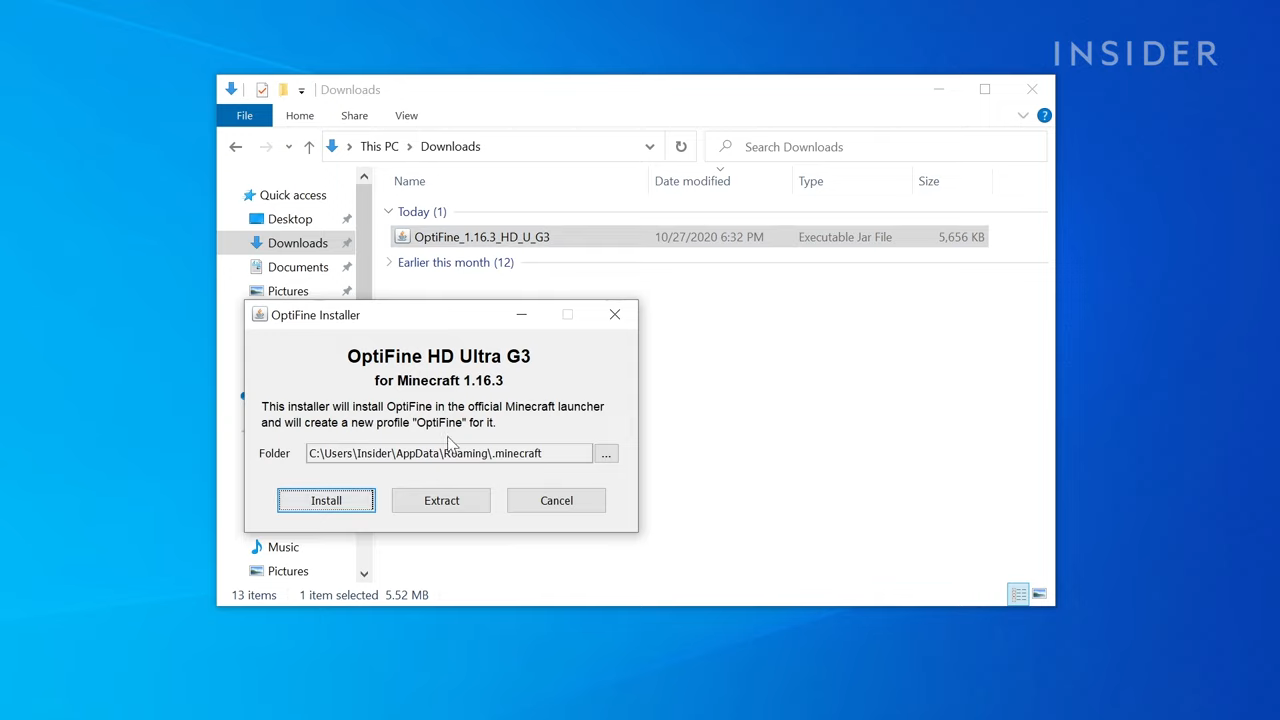
Task: Click Install in the OptiFine Installer
Action: [326, 500]
